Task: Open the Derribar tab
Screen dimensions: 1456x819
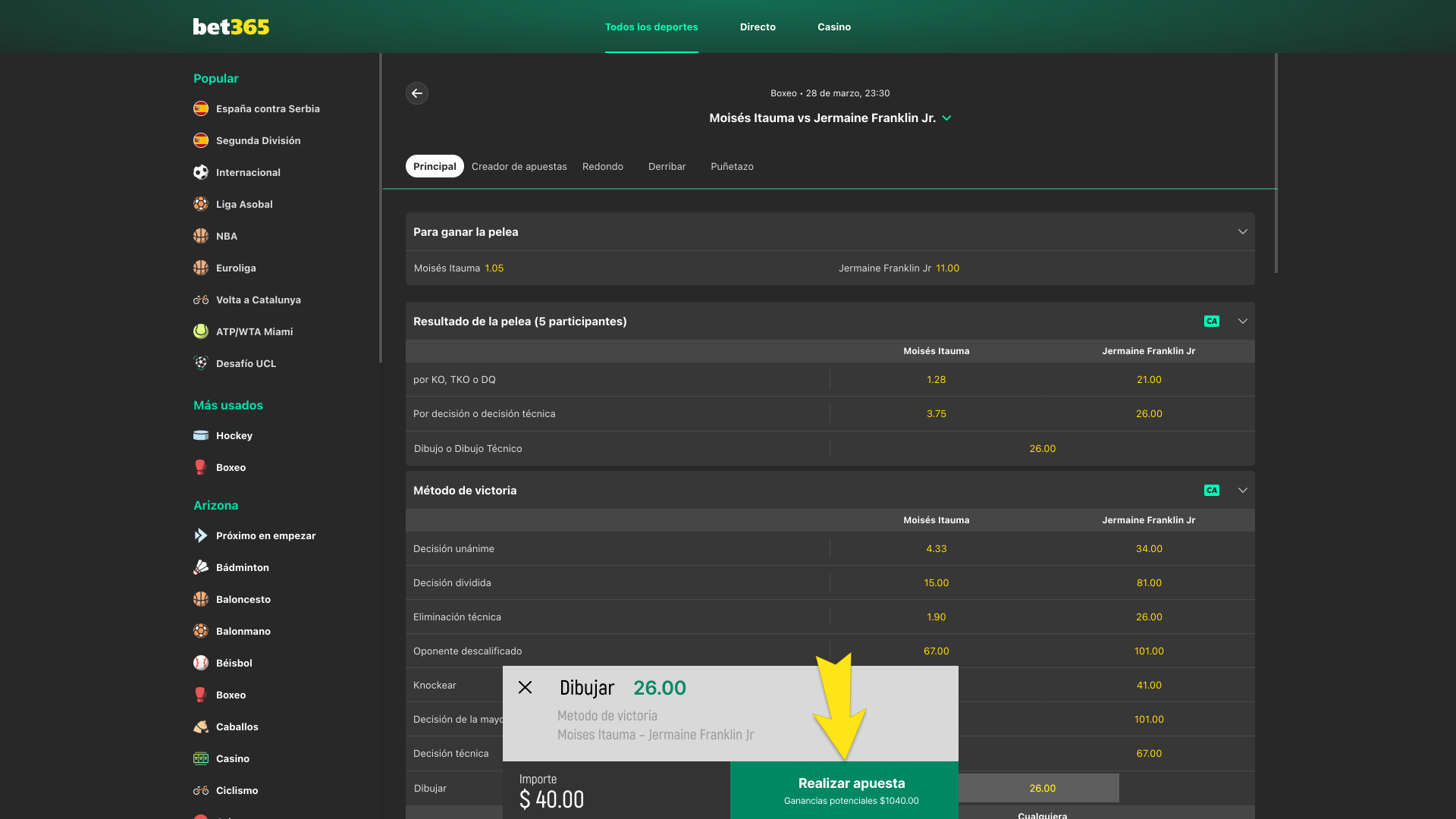Action: click(667, 166)
